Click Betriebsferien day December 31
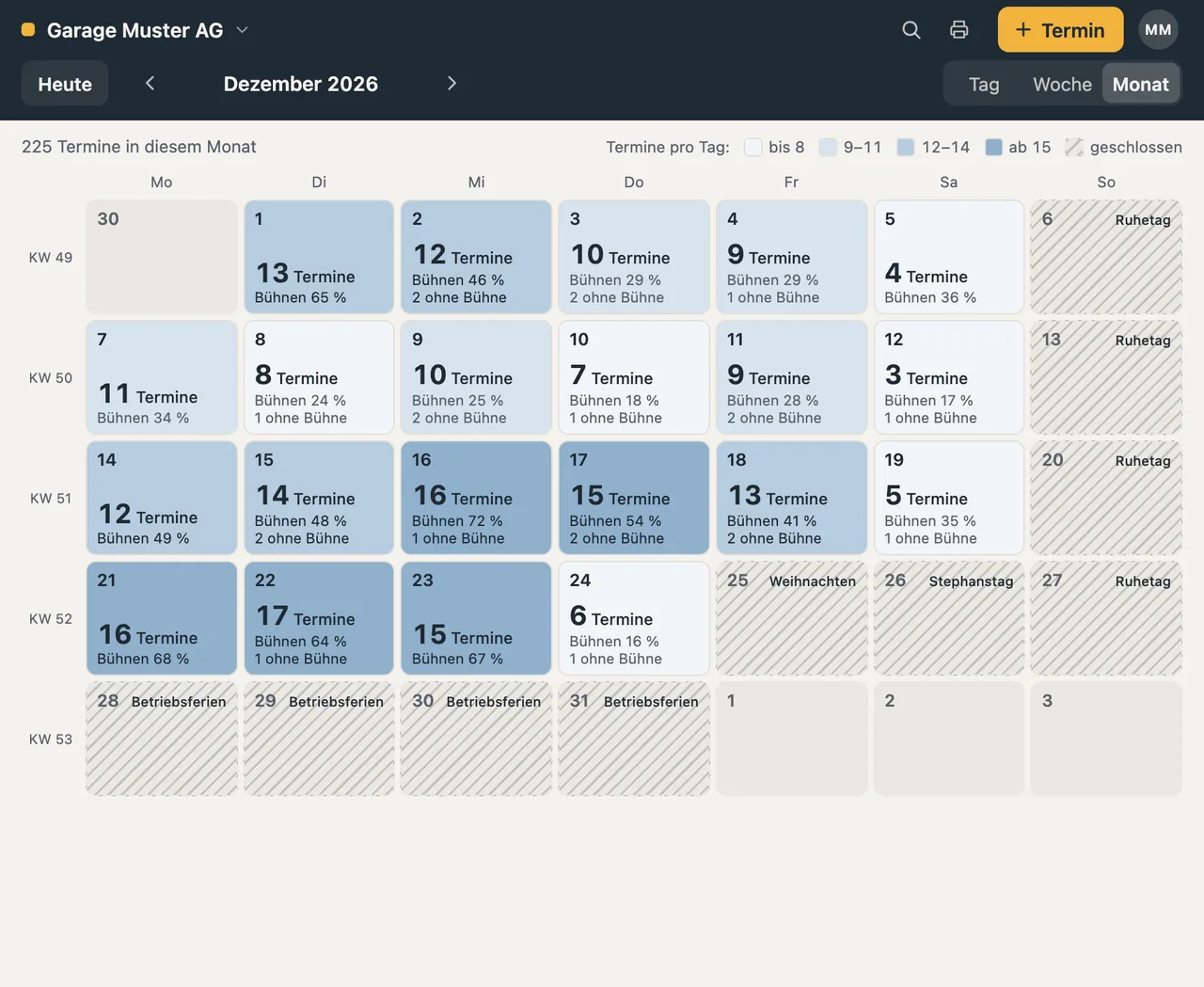The height and width of the screenshot is (987, 1204). point(634,739)
